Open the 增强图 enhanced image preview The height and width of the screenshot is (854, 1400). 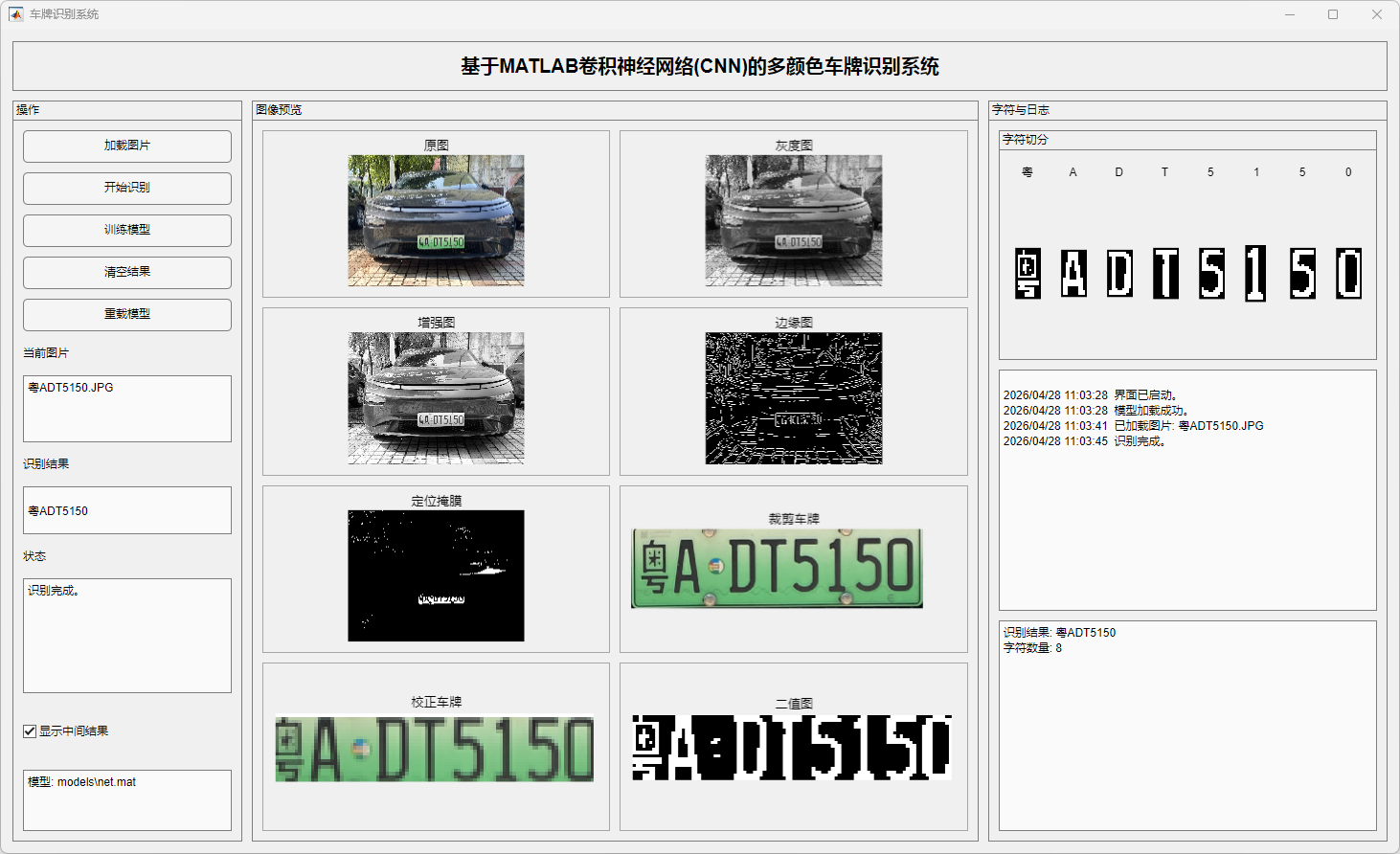pyautogui.click(x=436, y=398)
